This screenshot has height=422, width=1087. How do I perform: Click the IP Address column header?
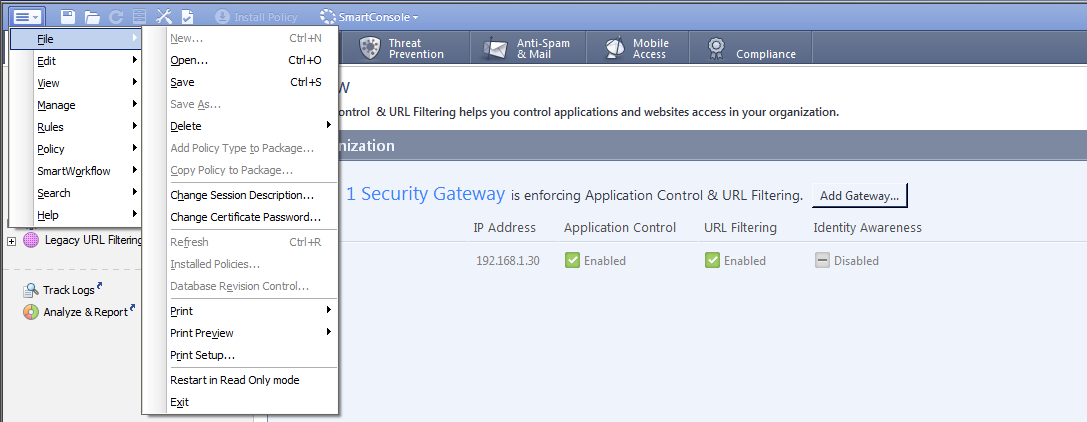(x=505, y=227)
